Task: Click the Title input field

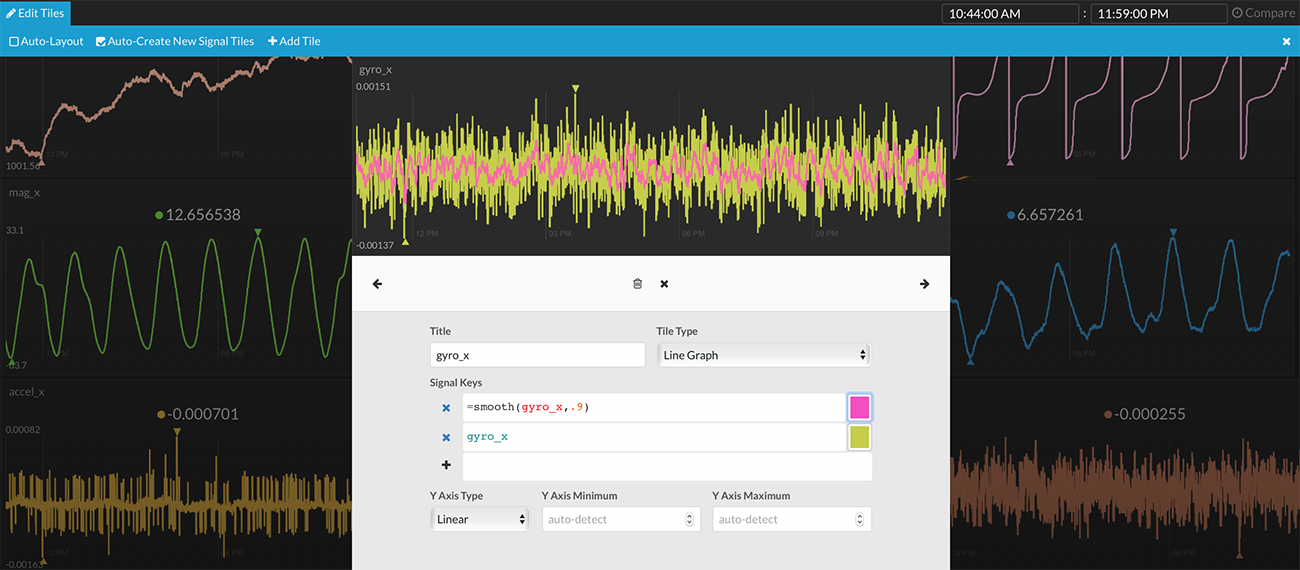Action: 537,355
